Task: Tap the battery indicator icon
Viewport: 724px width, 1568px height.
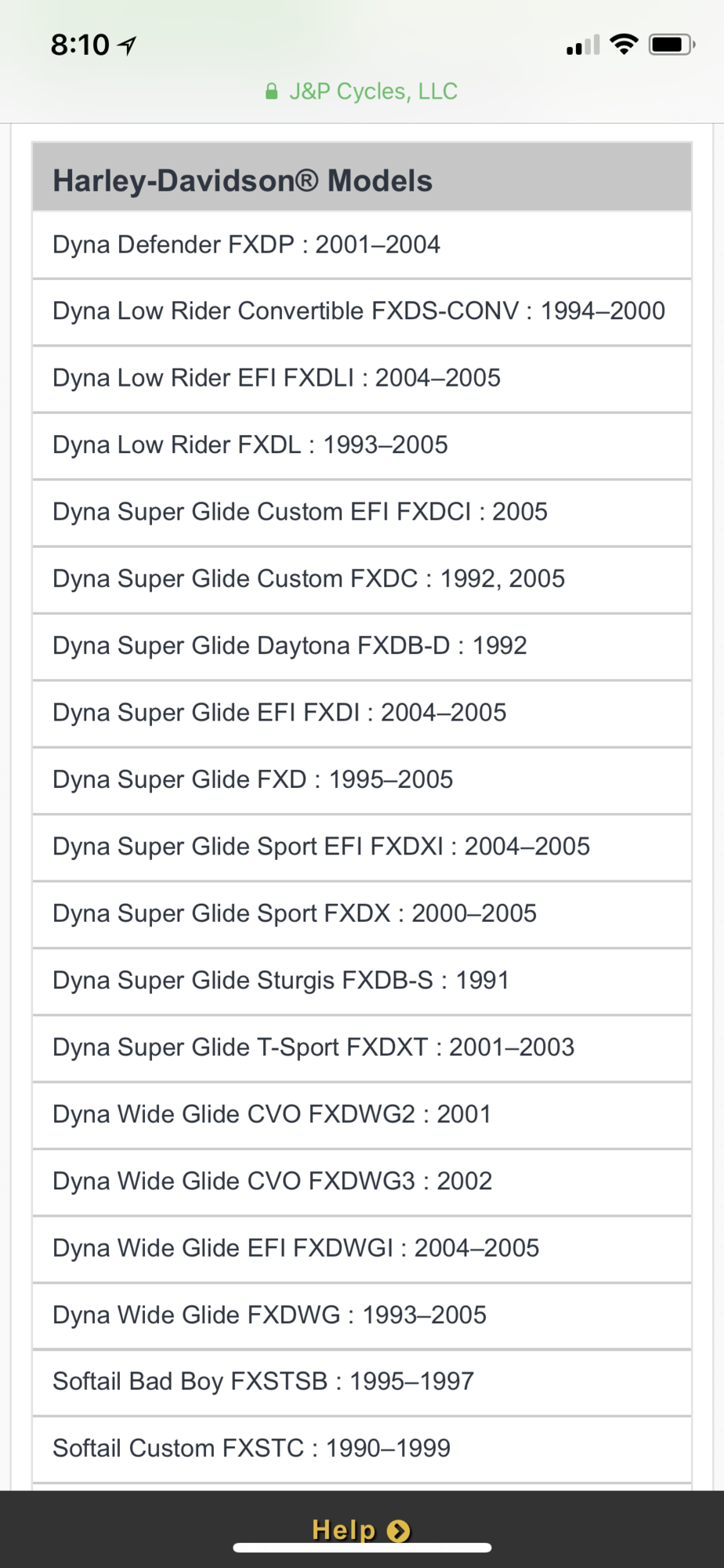Action: point(671,45)
